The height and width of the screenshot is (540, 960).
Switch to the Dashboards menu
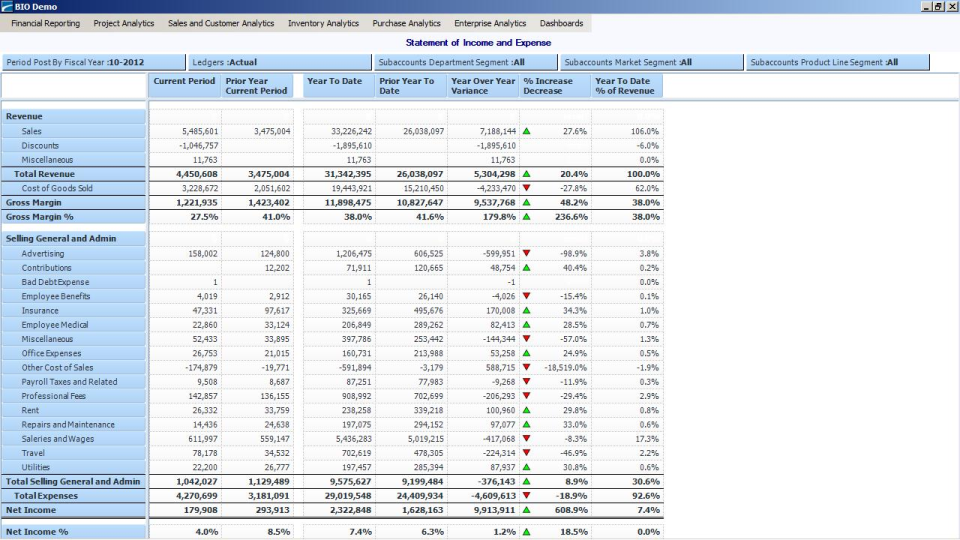561,23
